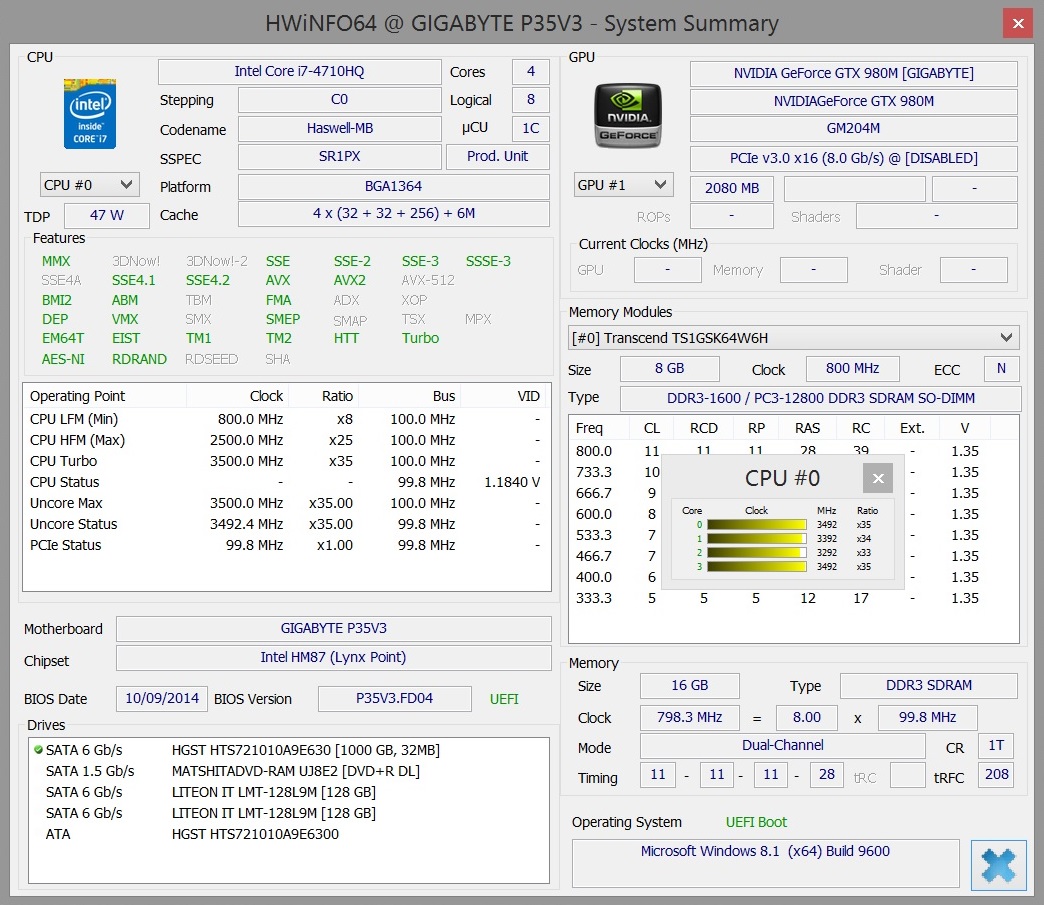Viewport: 1044px width, 905px height.
Task: Click the blue X button beside Operating System
Action: (x=998, y=865)
